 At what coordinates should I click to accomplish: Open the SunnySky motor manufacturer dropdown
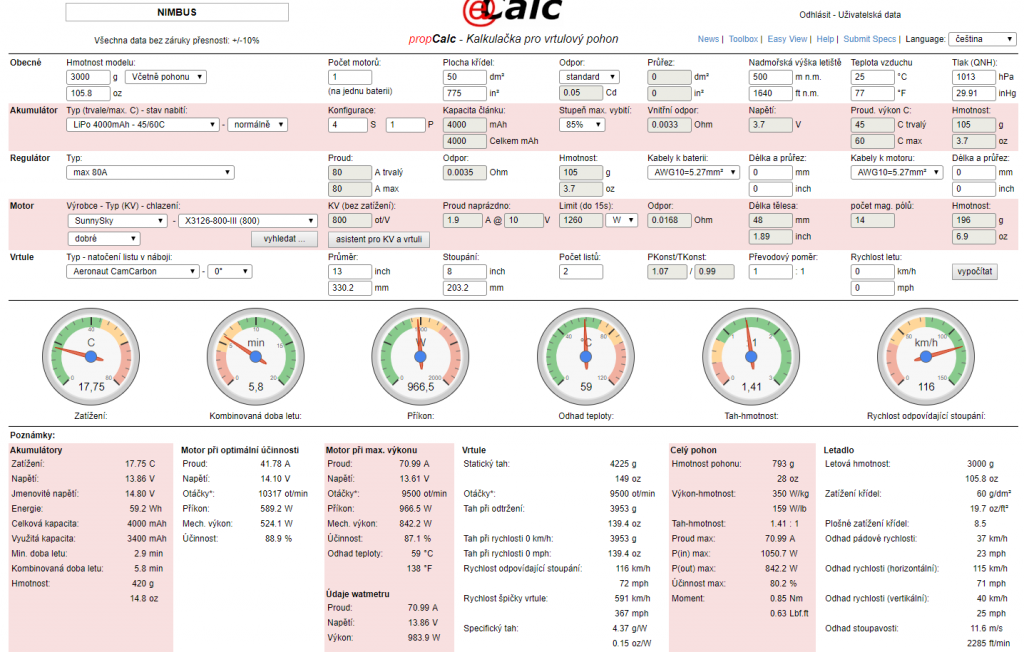point(117,221)
